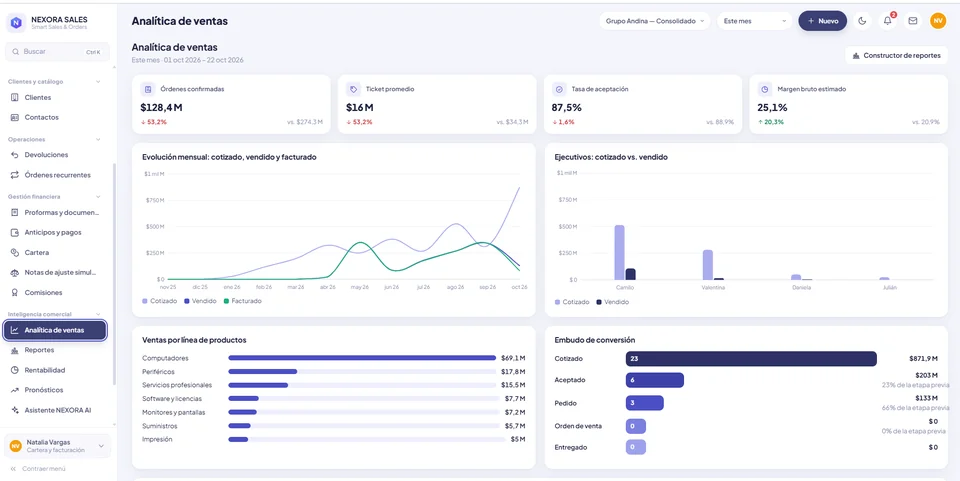This screenshot has width=960, height=481.
Task: Click the Buscar search field
Action: coord(57,52)
